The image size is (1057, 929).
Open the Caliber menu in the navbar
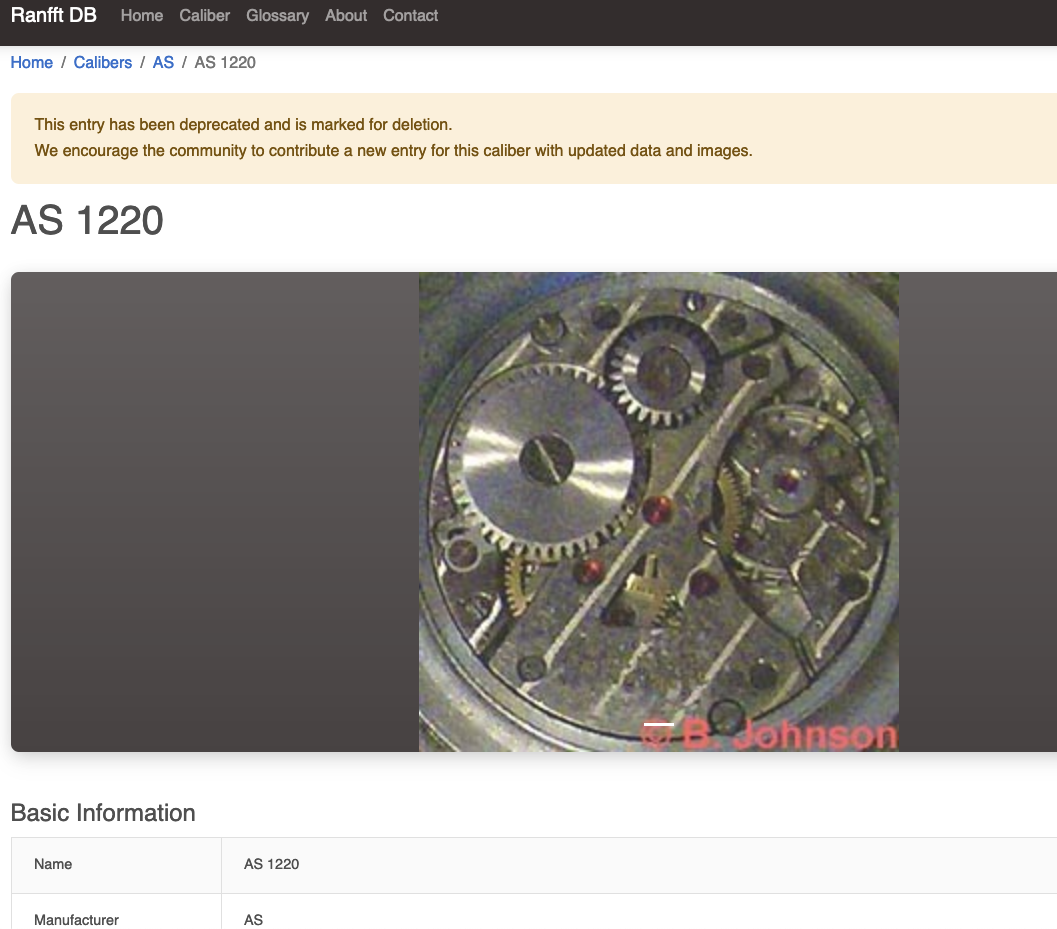(204, 16)
